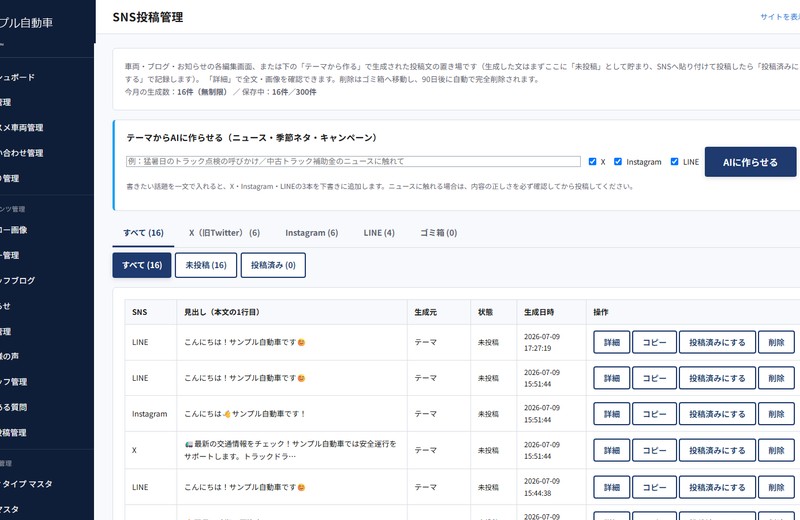Screen dimensions: 800x520
Task: Open 詳細 for the Instagram post row
Action: point(612,414)
